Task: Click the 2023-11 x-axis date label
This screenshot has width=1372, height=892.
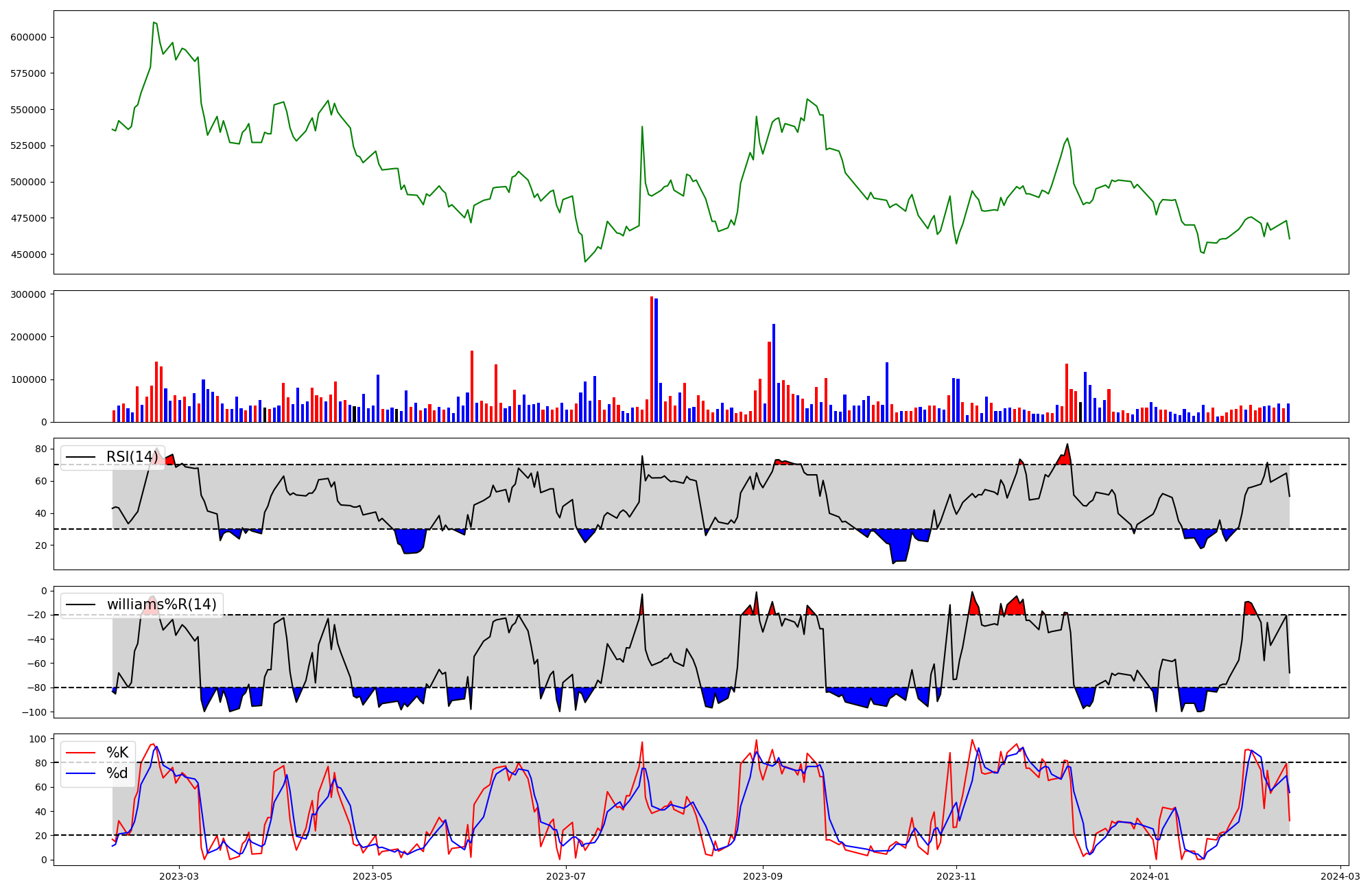Action: point(956,876)
